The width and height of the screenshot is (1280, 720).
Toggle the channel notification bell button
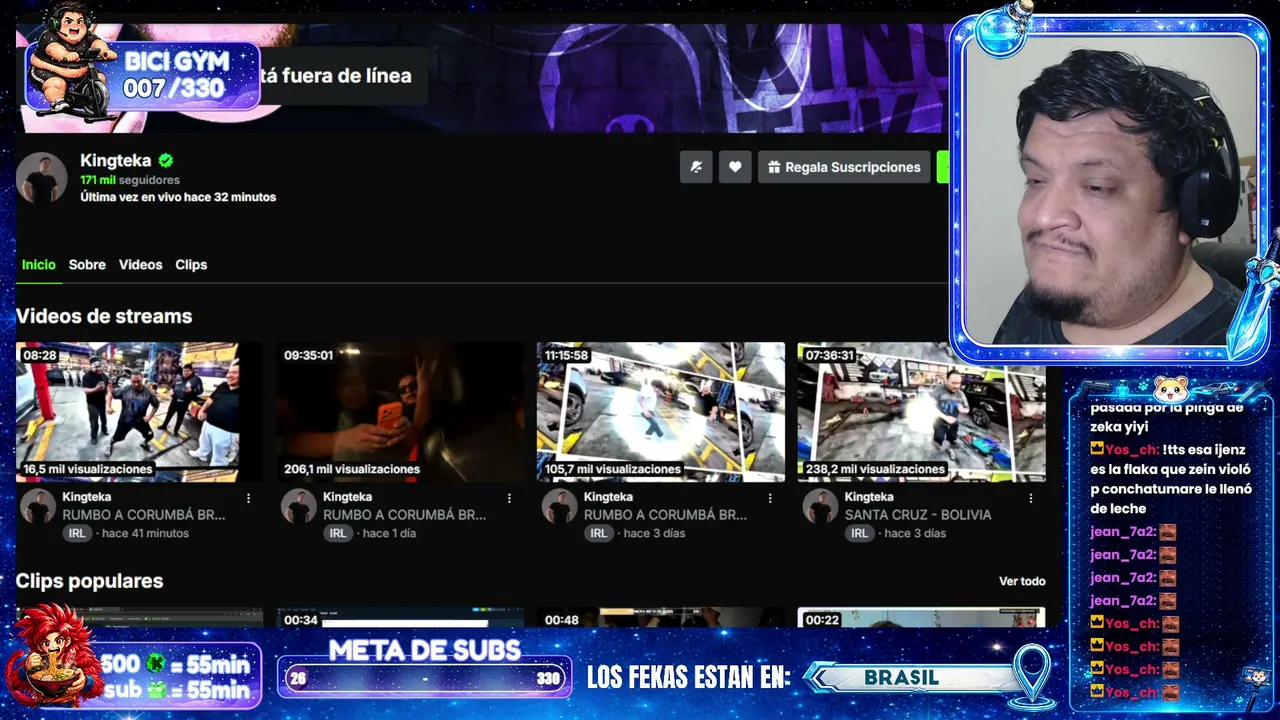tap(696, 167)
